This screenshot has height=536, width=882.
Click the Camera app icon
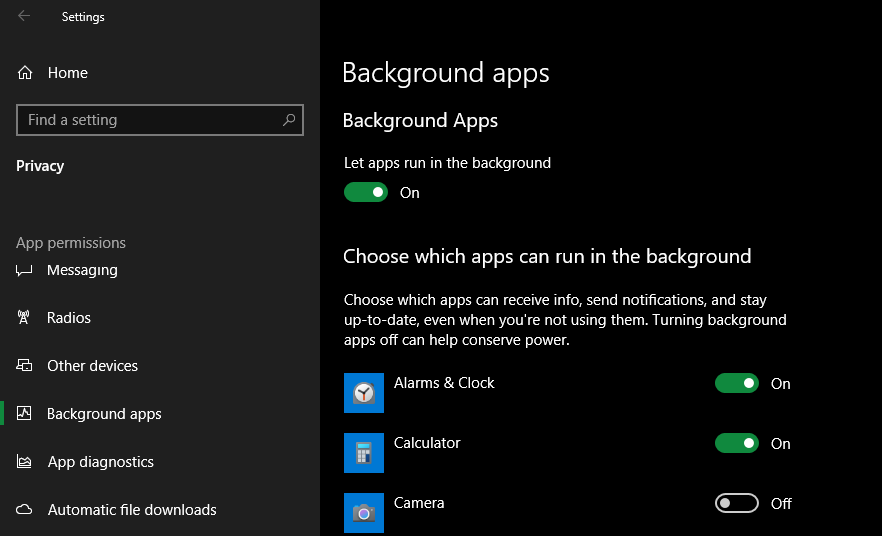point(364,513)
